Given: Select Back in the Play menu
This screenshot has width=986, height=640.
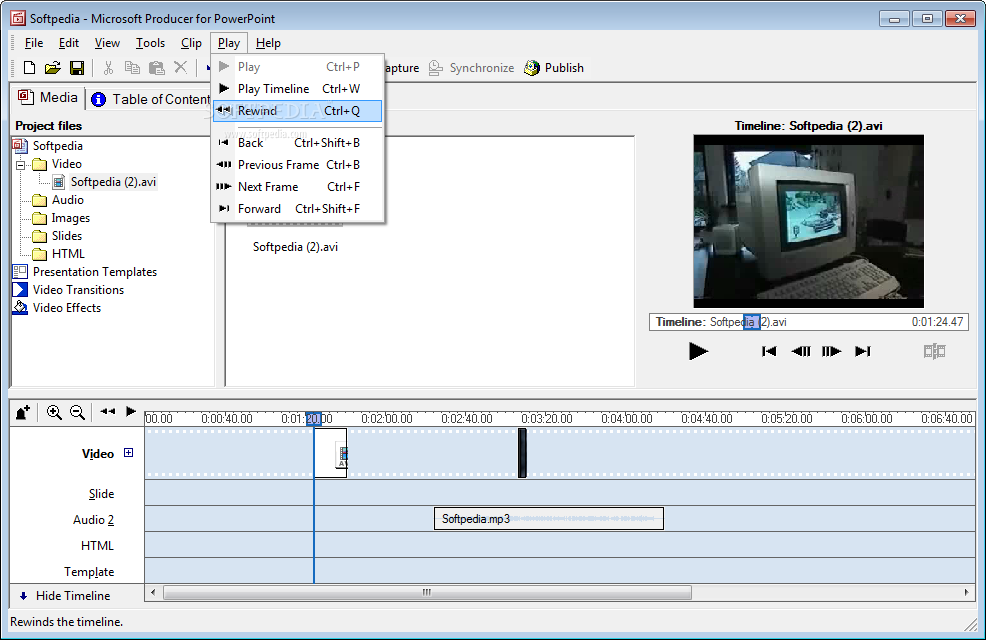Looking at the screenshot, I should pyautogui.click(x=297, y=143).
